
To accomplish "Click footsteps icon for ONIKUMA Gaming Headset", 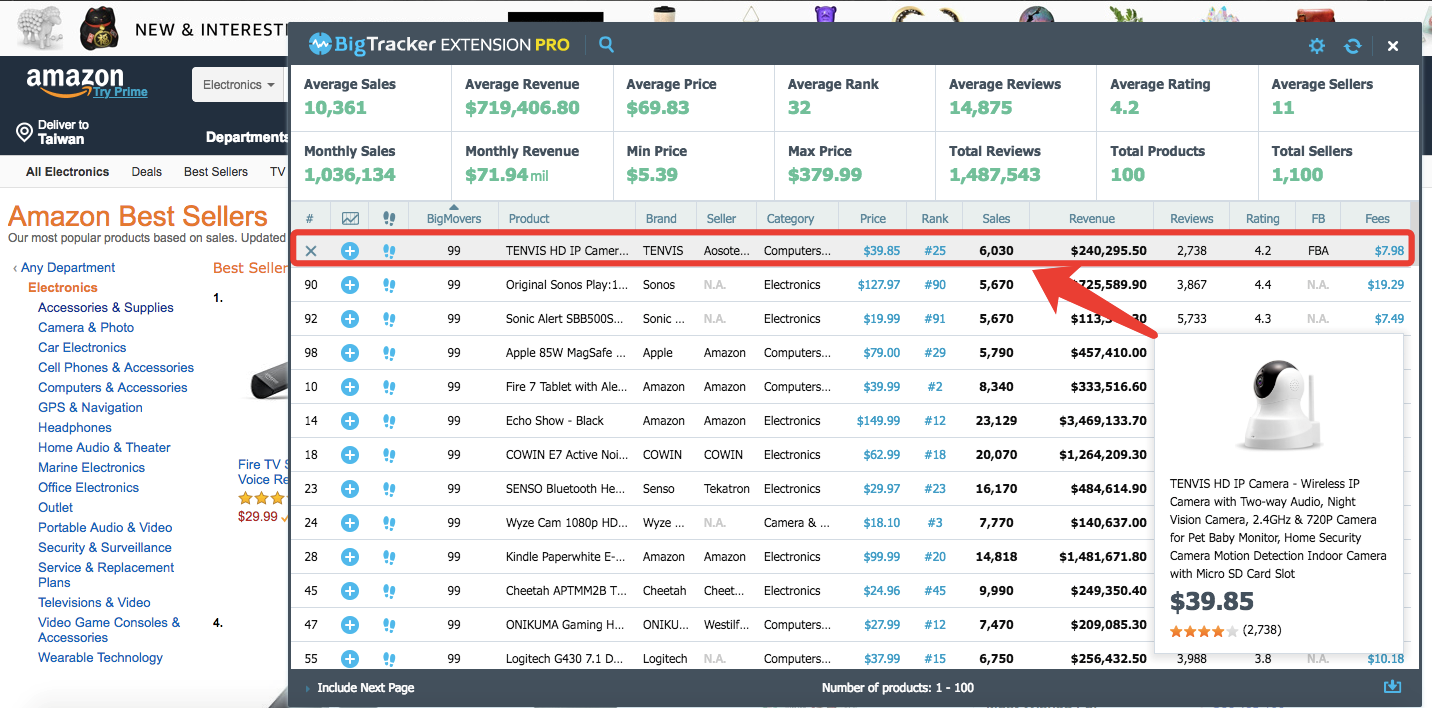I will 389,625.
